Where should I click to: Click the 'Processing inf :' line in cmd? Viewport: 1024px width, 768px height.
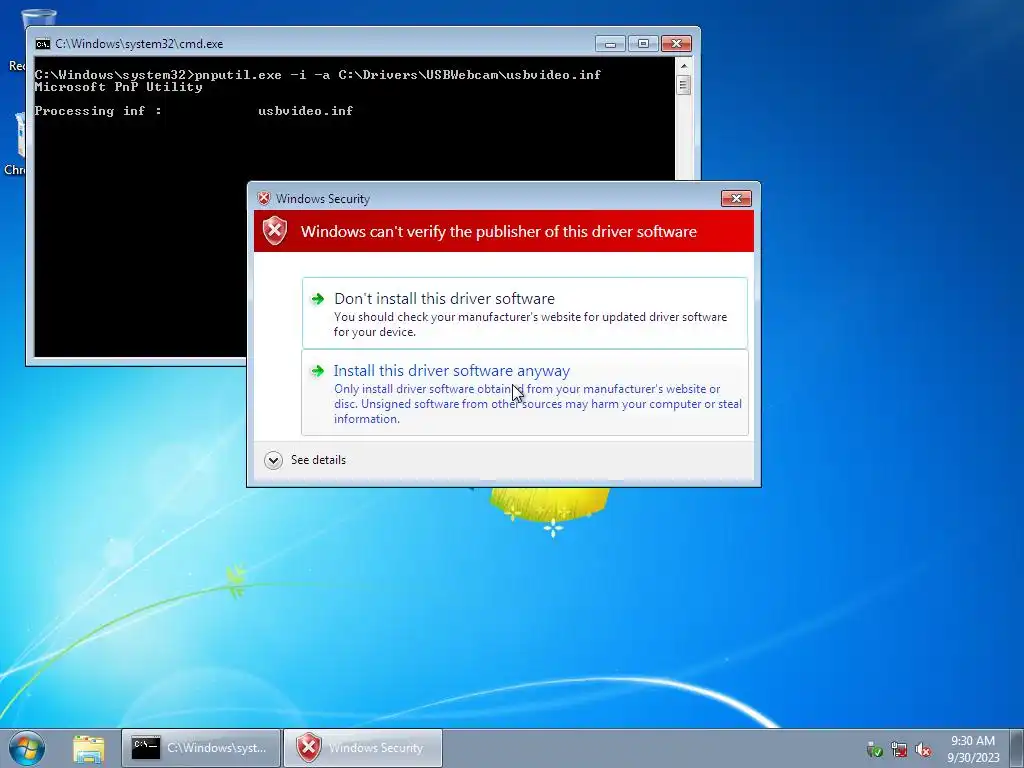tap(194, 111)
